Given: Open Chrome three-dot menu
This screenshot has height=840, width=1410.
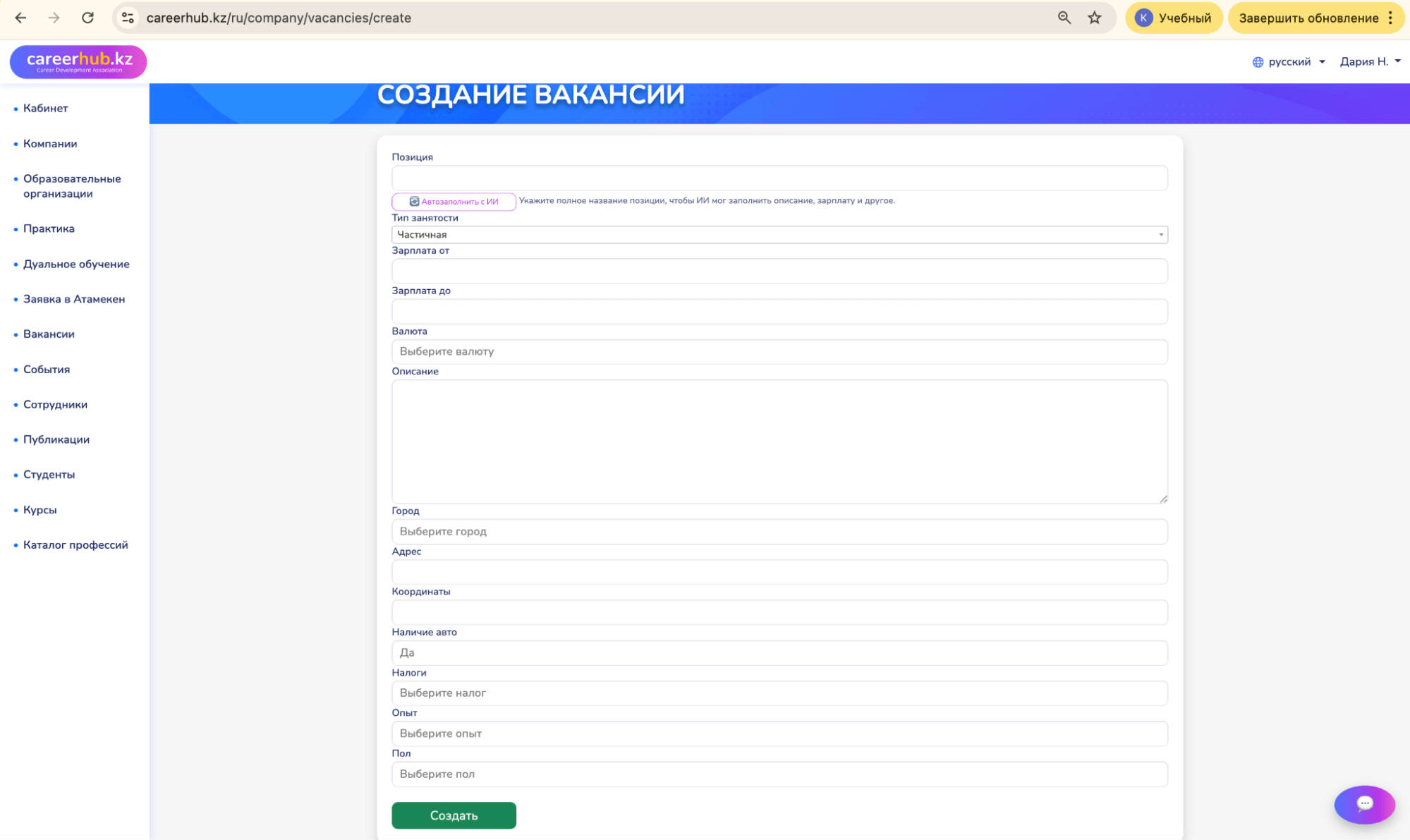Looking at the screenshot, I should click(x=1390, y=18).
